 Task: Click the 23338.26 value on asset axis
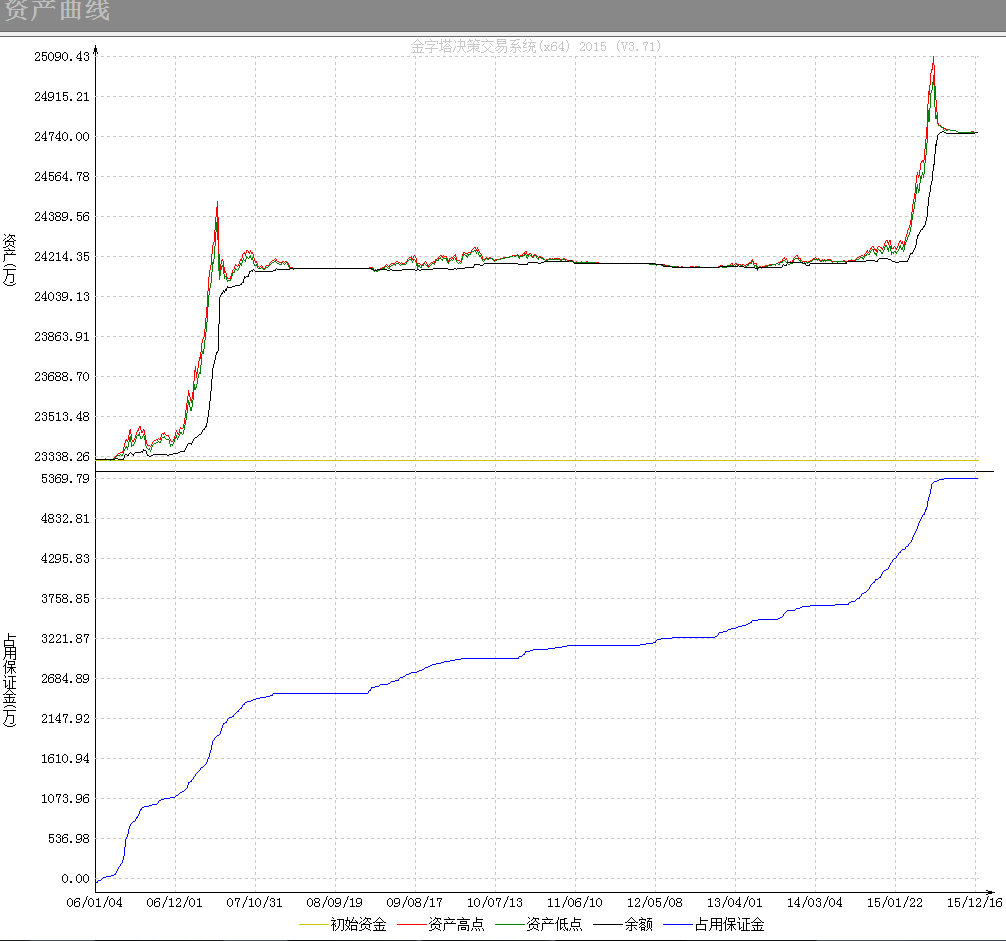[62, 456]
